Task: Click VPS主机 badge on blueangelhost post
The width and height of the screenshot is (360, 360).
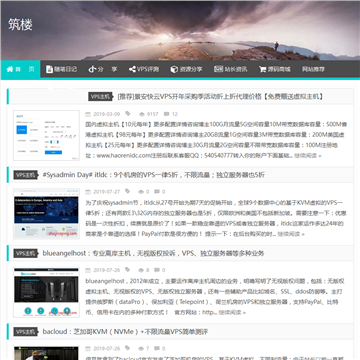Action: coord(25,253)
